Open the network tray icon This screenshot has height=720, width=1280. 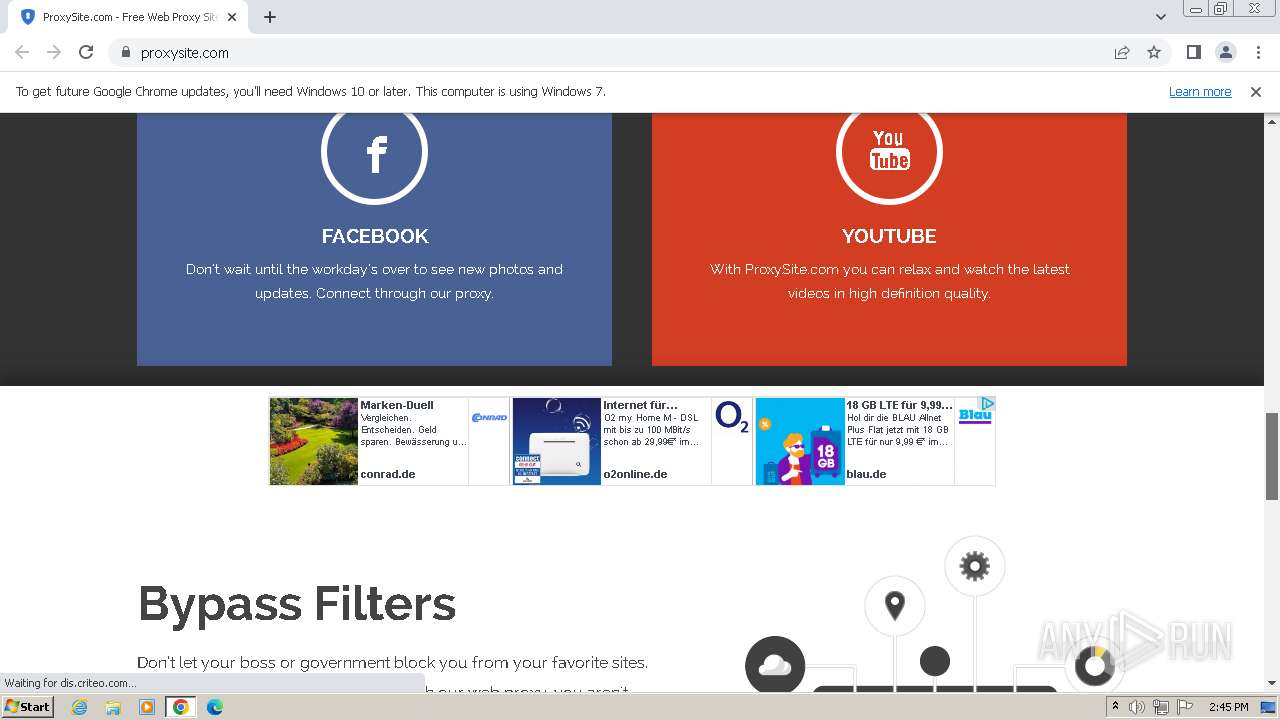(1160, 707)
